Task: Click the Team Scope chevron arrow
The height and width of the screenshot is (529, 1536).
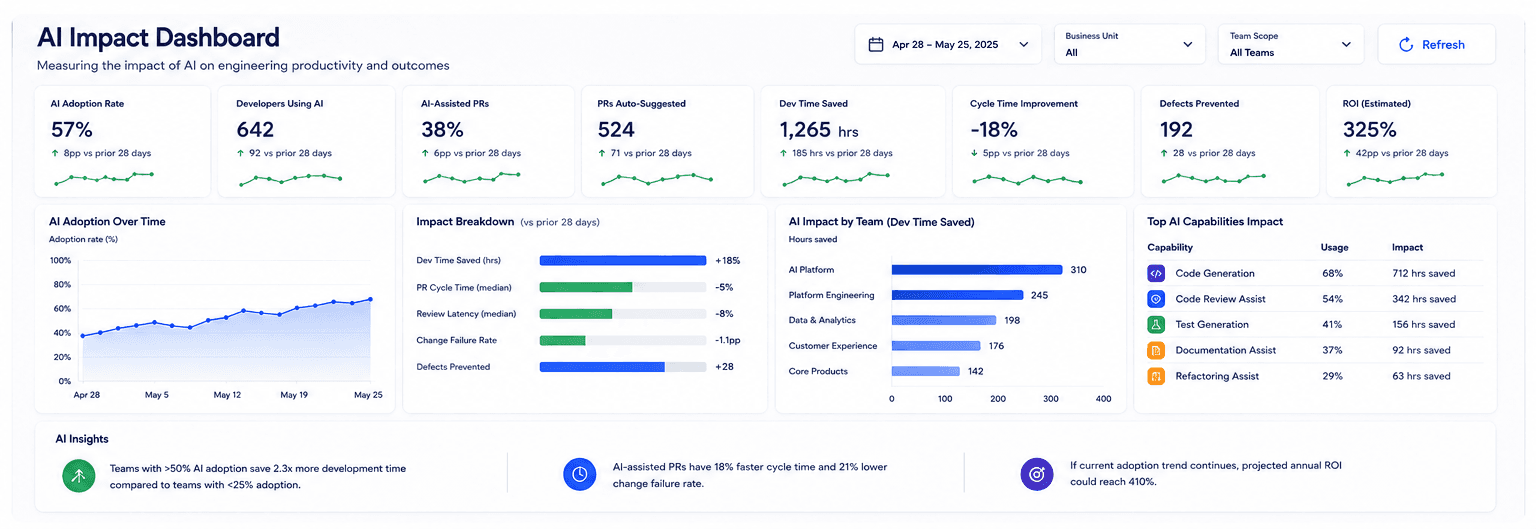Action: click(x=1346, y=44)
